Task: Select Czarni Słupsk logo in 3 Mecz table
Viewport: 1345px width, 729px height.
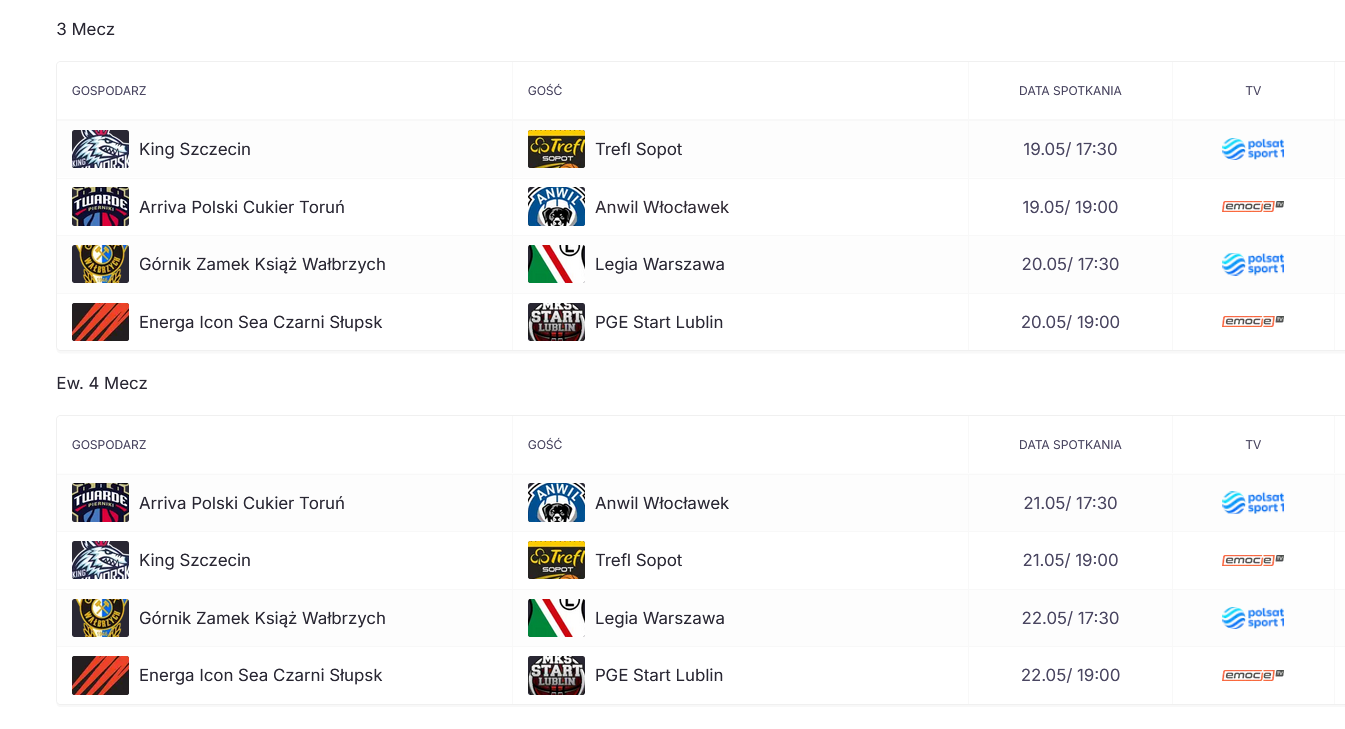Action: tap(100, 322)
